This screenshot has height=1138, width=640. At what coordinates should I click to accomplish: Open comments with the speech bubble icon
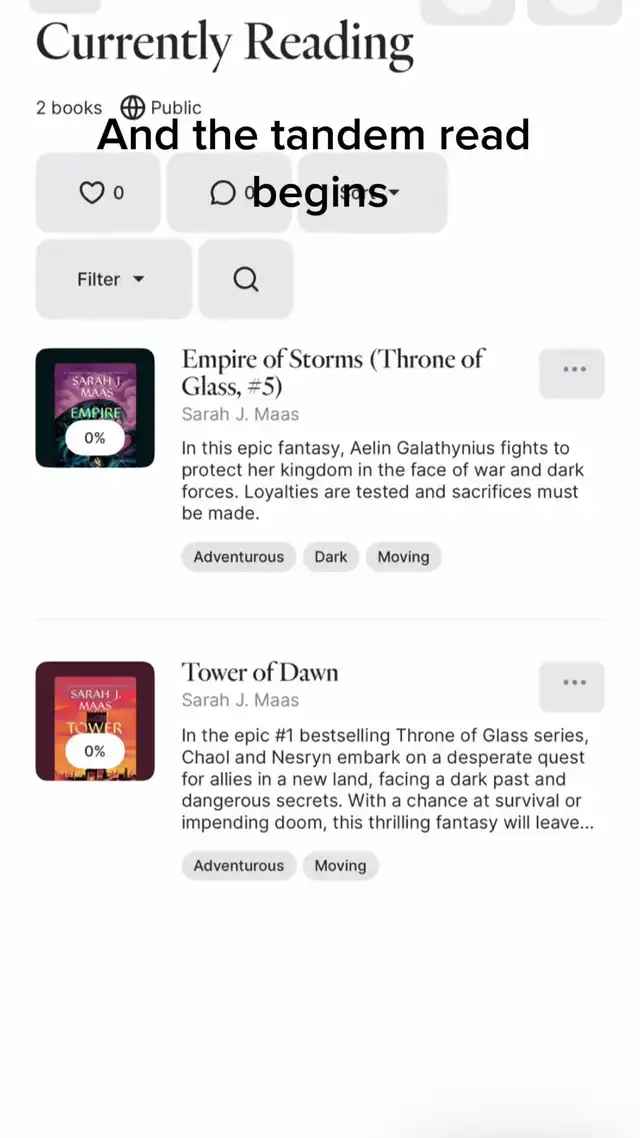tap(229, 192)
